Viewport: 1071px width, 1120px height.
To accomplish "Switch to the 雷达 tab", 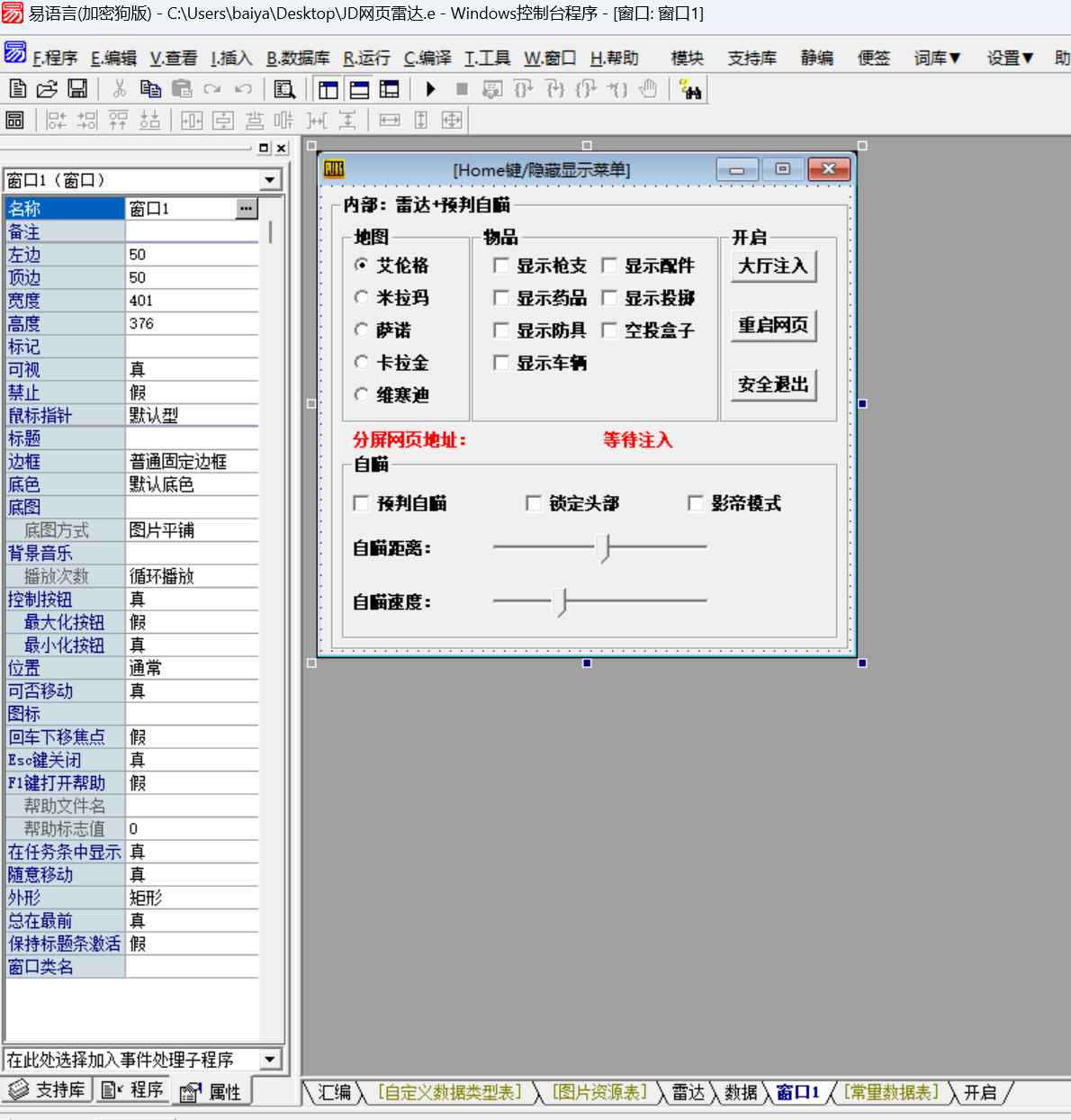I will [688, 1092].
